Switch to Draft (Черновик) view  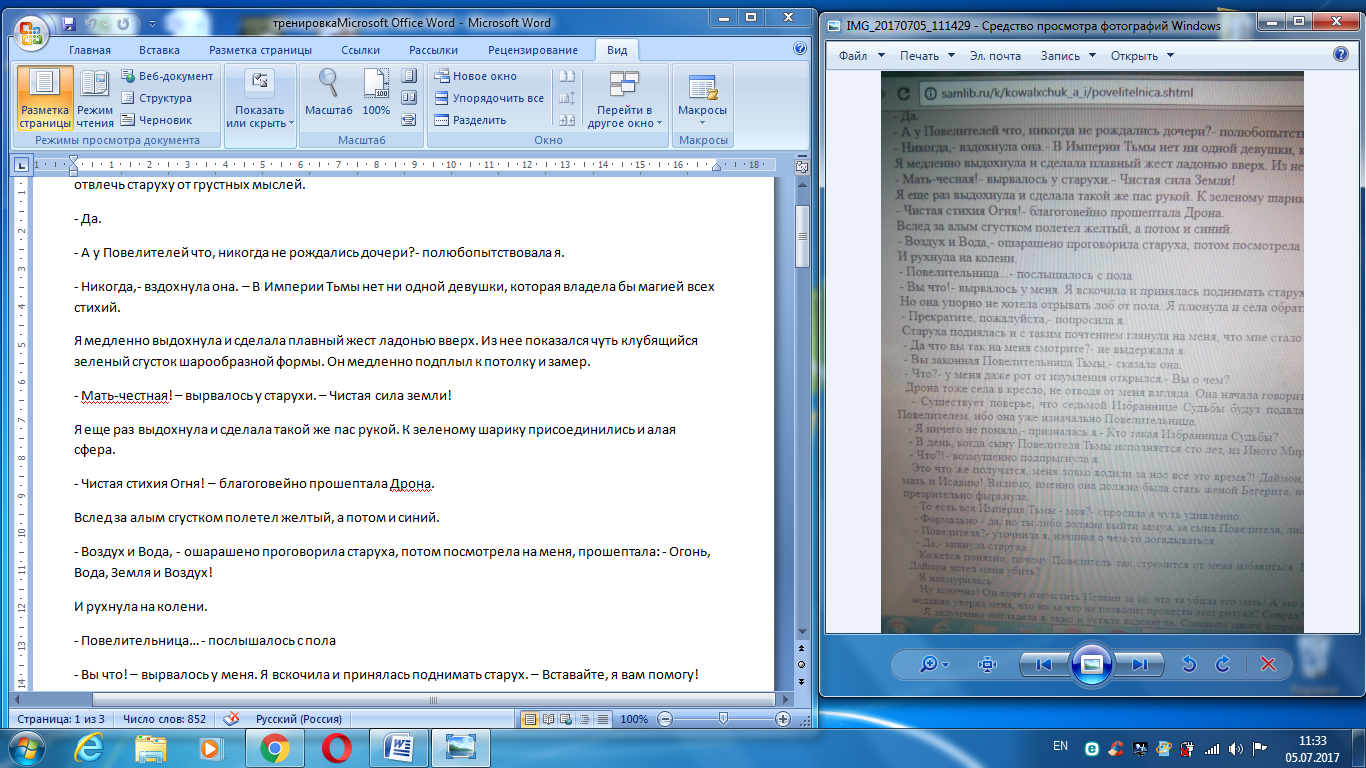[157, 120]
